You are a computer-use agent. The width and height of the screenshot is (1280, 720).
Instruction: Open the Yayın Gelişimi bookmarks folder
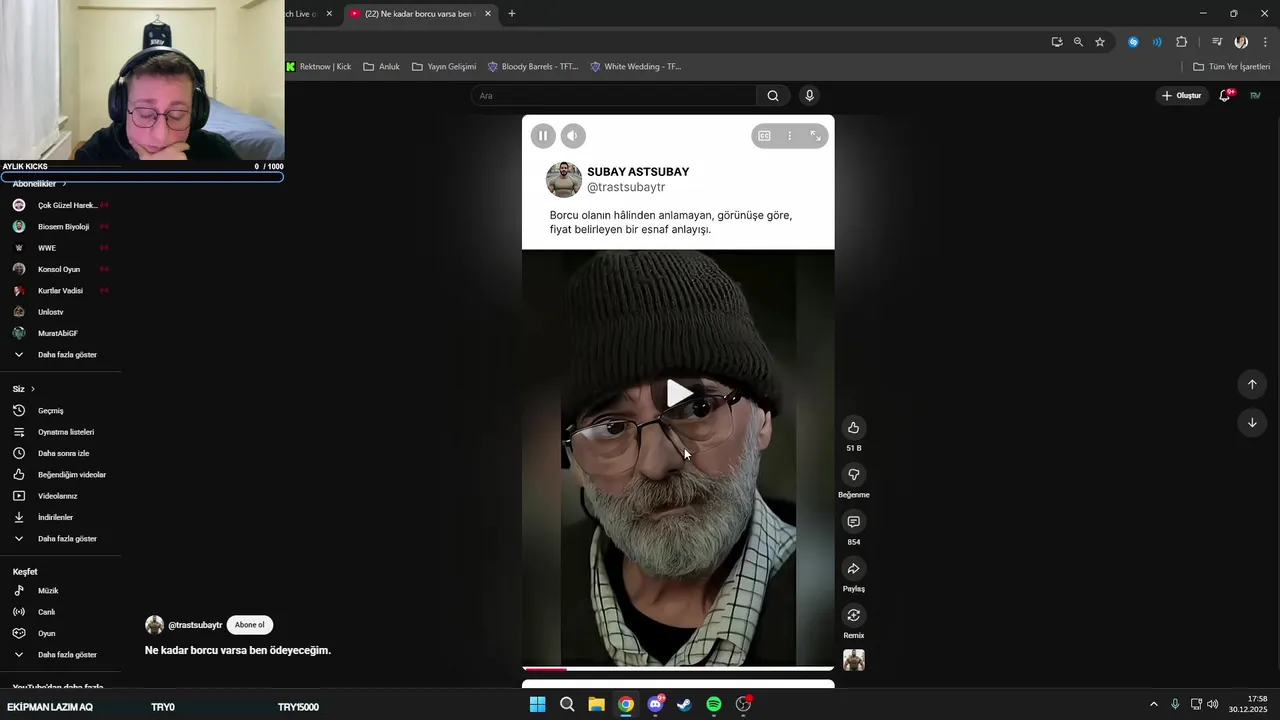click(444, 67)
